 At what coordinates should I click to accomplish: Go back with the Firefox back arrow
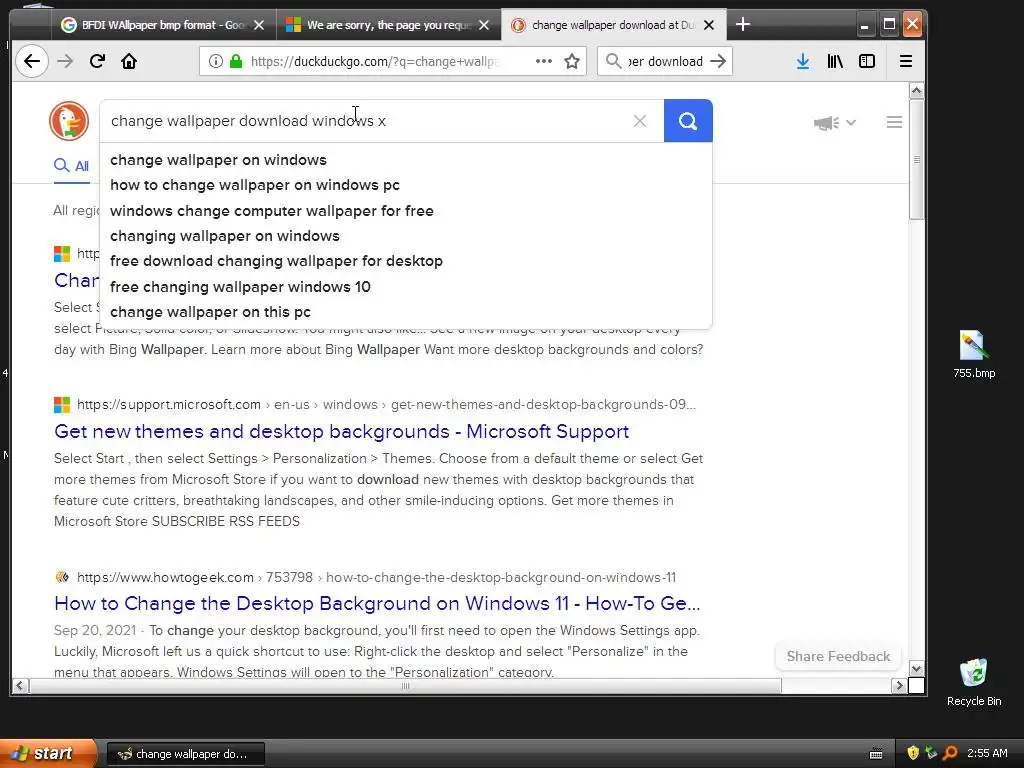coord(31,61)
